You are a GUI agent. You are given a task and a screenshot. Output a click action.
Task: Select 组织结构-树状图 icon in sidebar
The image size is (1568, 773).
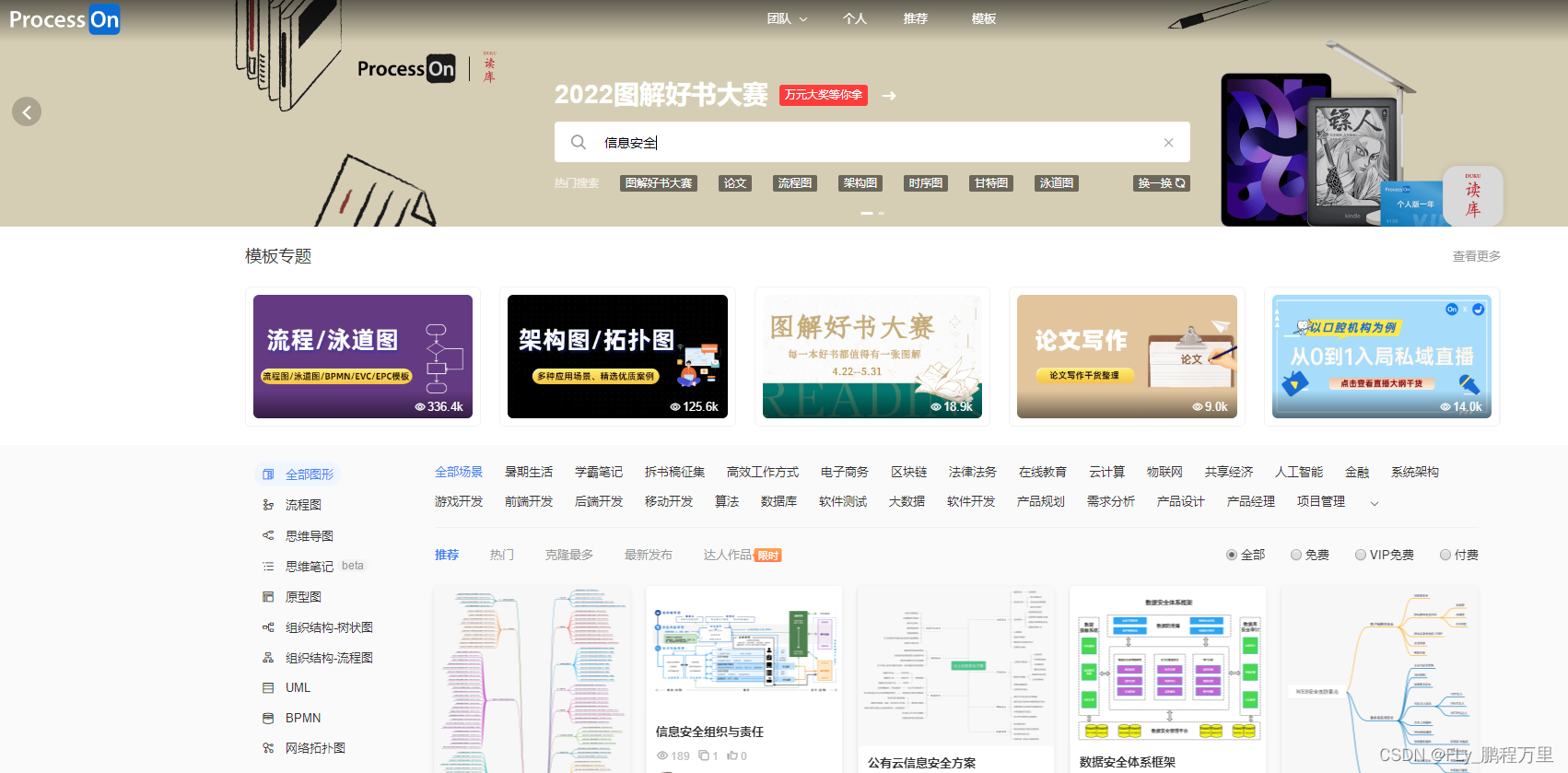[268, 627]
